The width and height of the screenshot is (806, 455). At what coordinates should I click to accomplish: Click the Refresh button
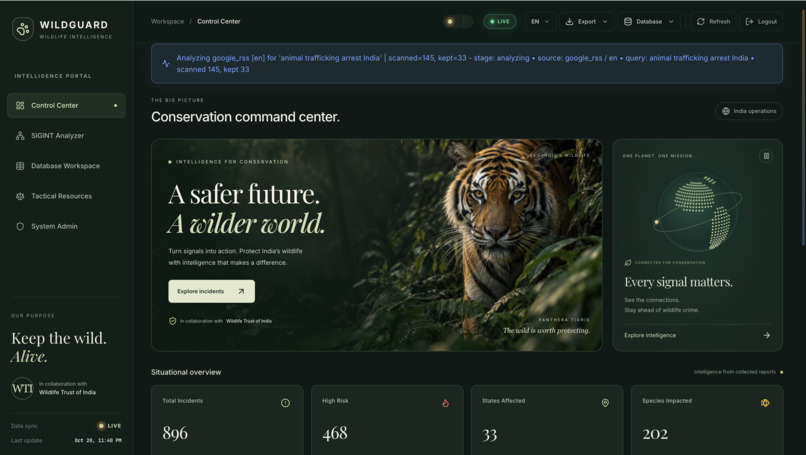(x=713, y=22)
